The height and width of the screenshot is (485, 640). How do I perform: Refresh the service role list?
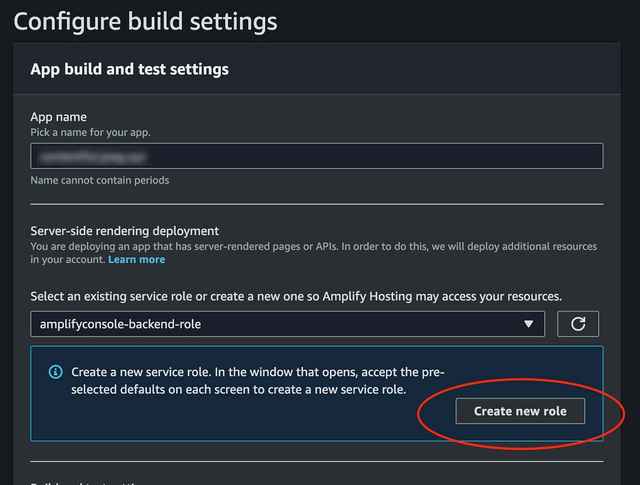[578, 324]
